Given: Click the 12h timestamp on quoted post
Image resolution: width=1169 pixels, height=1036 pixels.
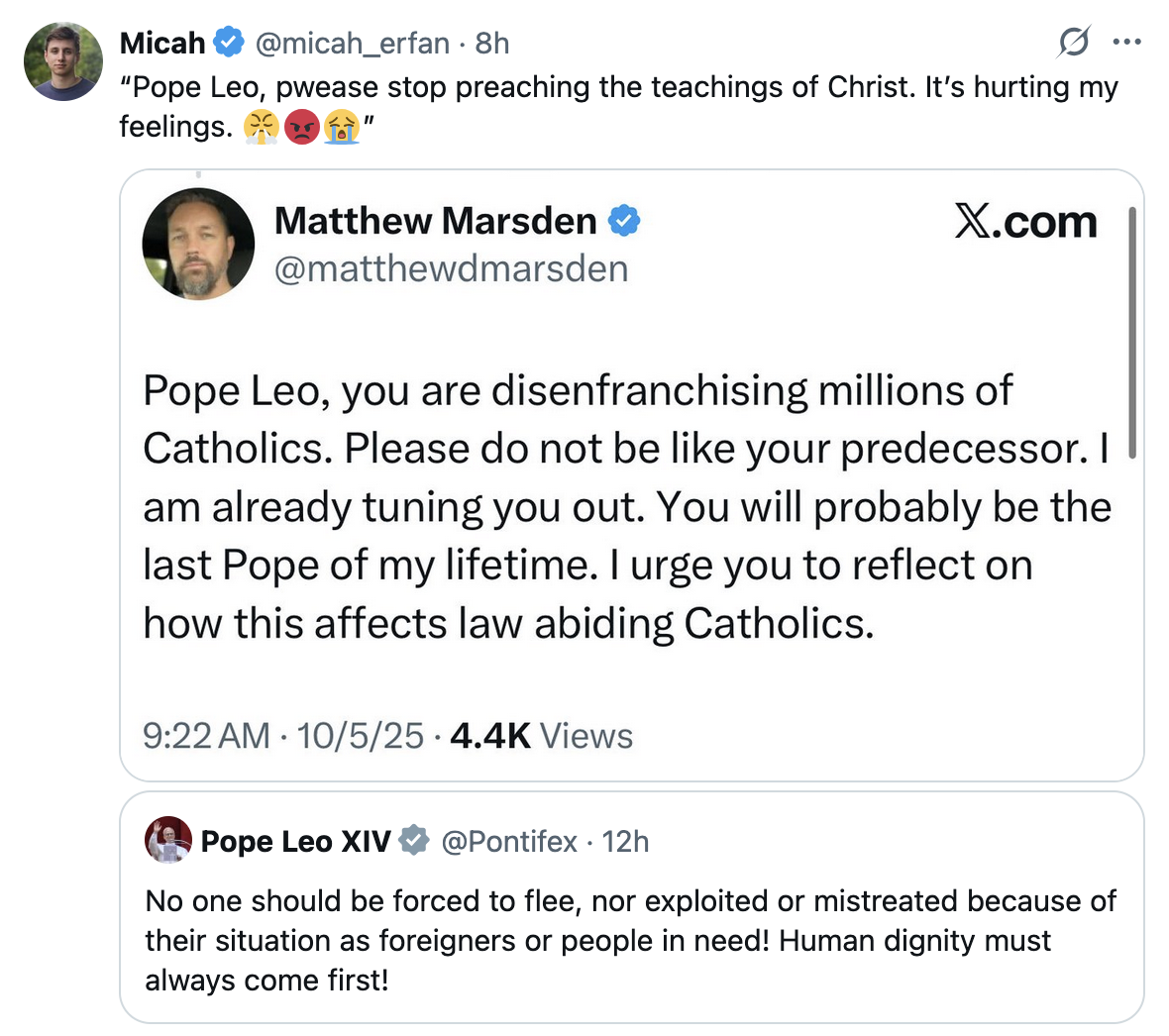Looking at the screenshot, I should click(x=625, y=842).
